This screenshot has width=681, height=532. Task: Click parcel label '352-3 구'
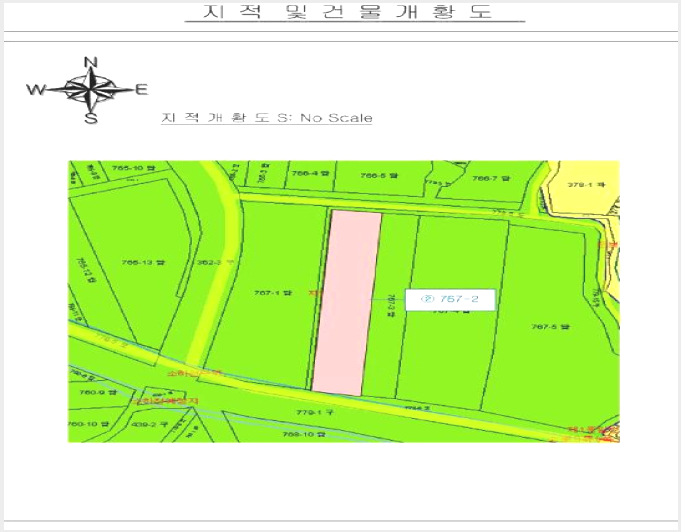coord(215,262)
